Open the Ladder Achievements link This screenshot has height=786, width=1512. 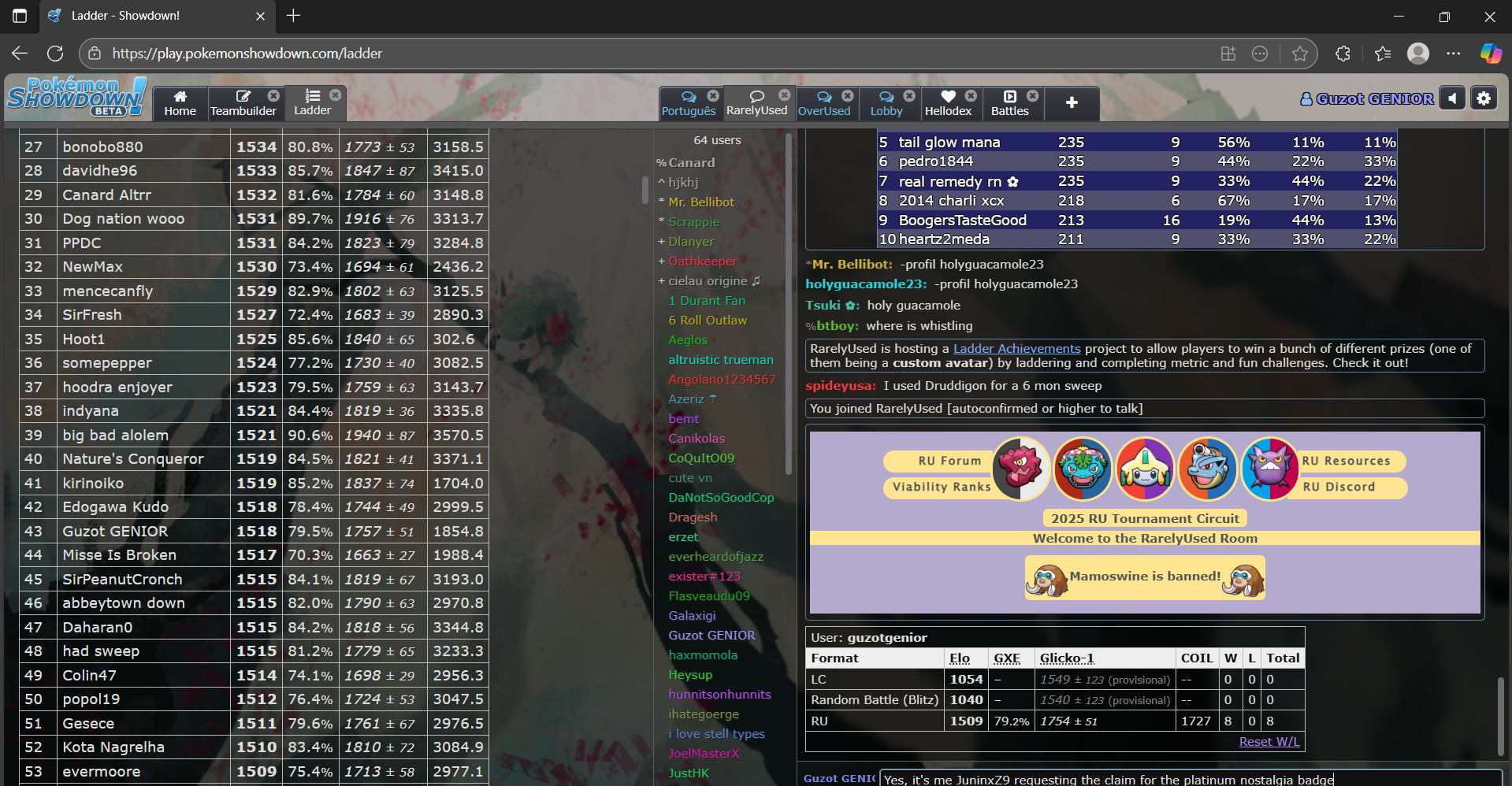[x=1016, y=348]
